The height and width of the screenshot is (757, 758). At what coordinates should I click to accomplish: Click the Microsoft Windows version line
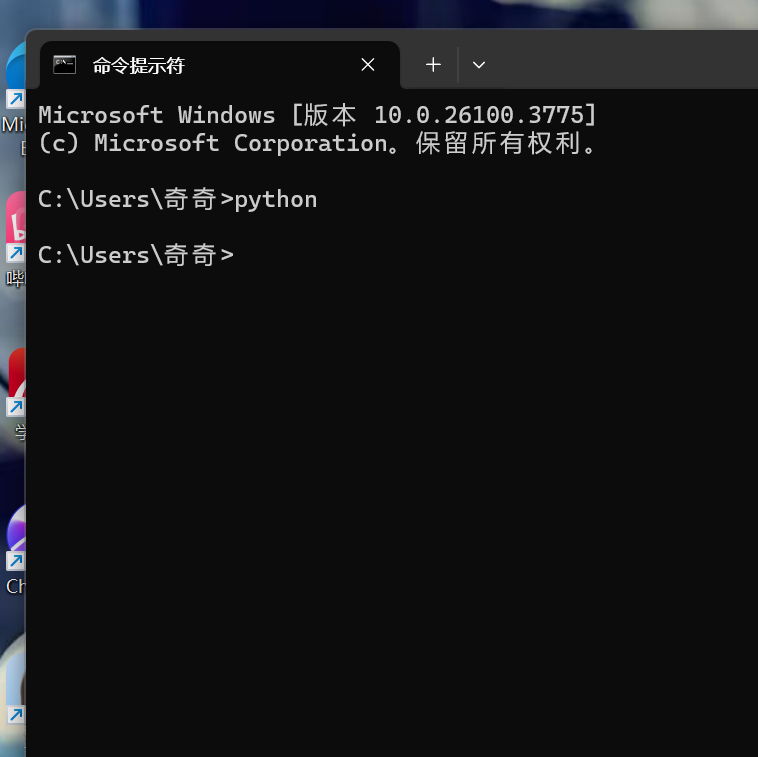pyautogui.click(x=318, y=115)
